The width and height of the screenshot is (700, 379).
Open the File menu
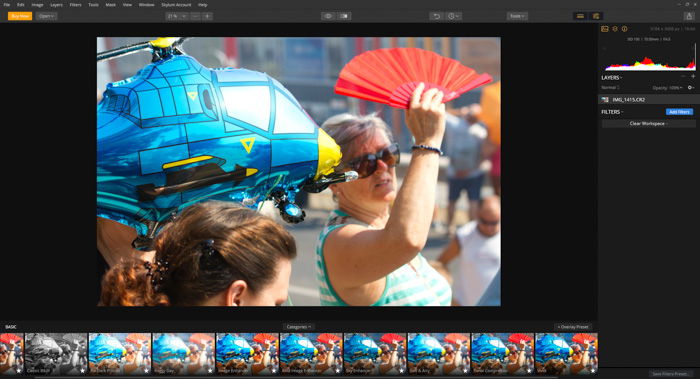[7, 5]
